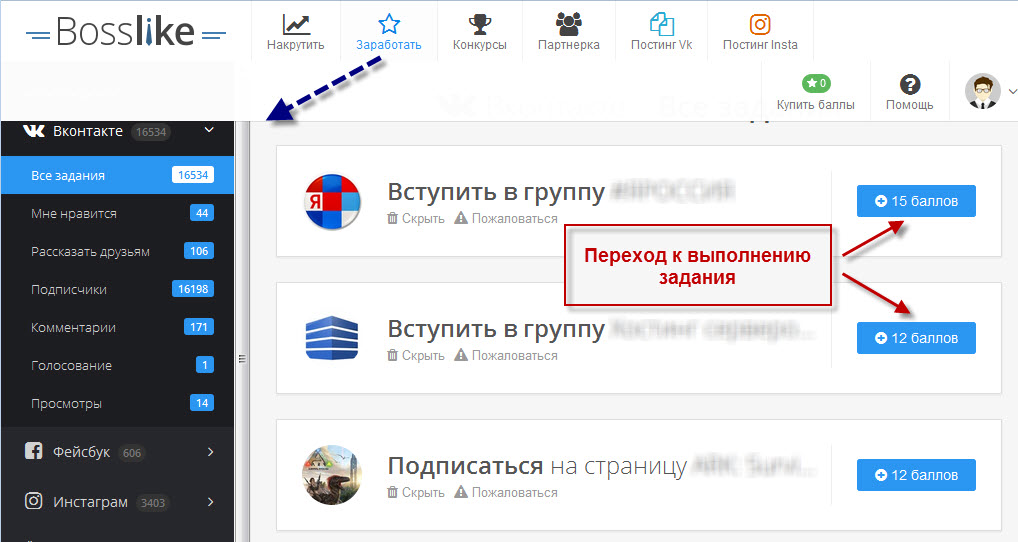
Task: Expand the Фейсбук section chevron
Action: [210, 452]
